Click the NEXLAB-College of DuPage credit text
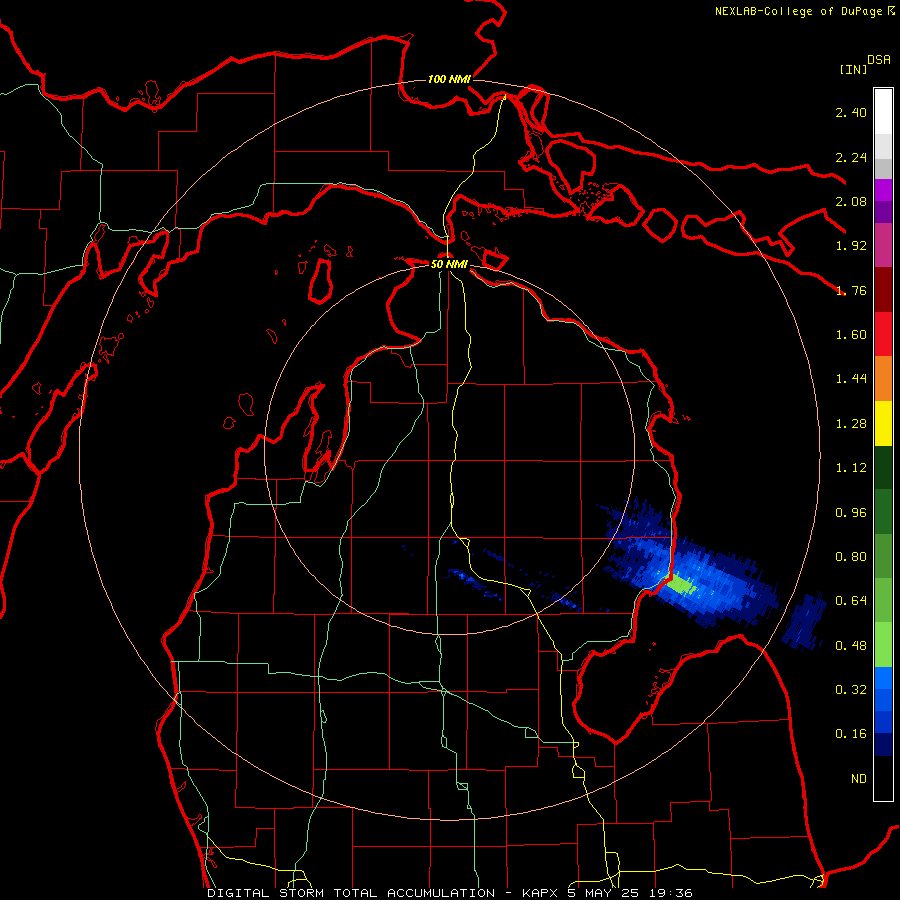This screenshot has width=900, height=900. point(804,11)
